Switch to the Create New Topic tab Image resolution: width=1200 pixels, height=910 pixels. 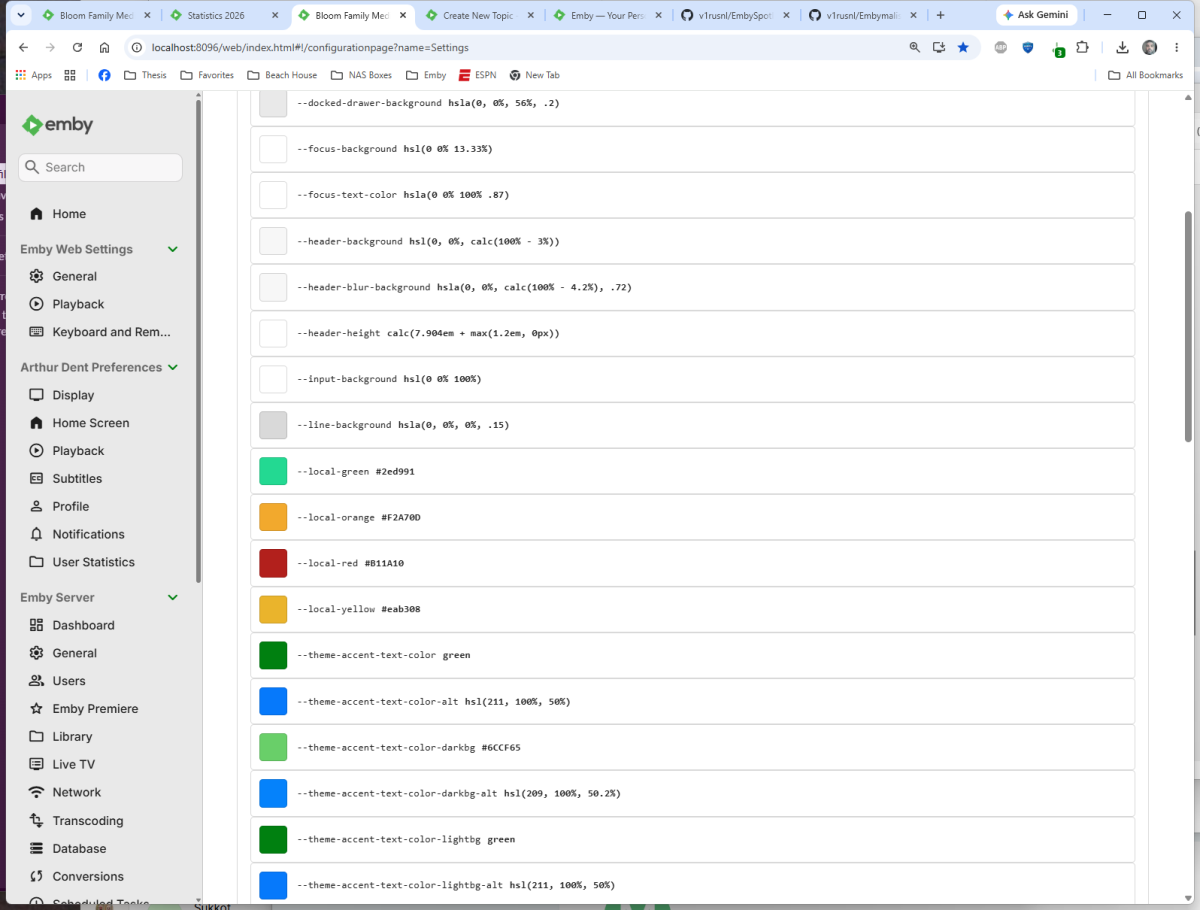pos(479,15)
